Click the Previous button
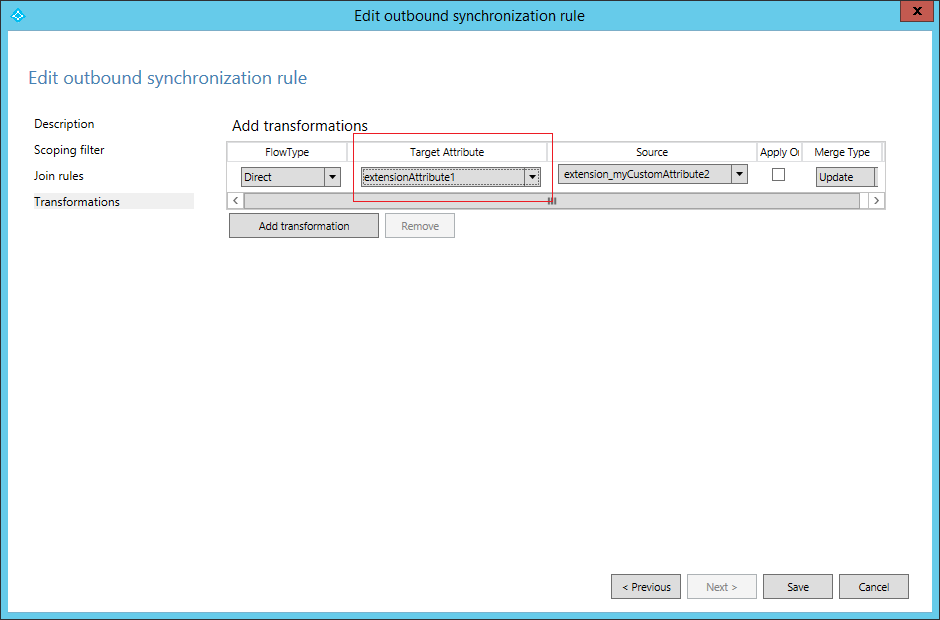This screenshot has width=940, height=620. point(645,586)
